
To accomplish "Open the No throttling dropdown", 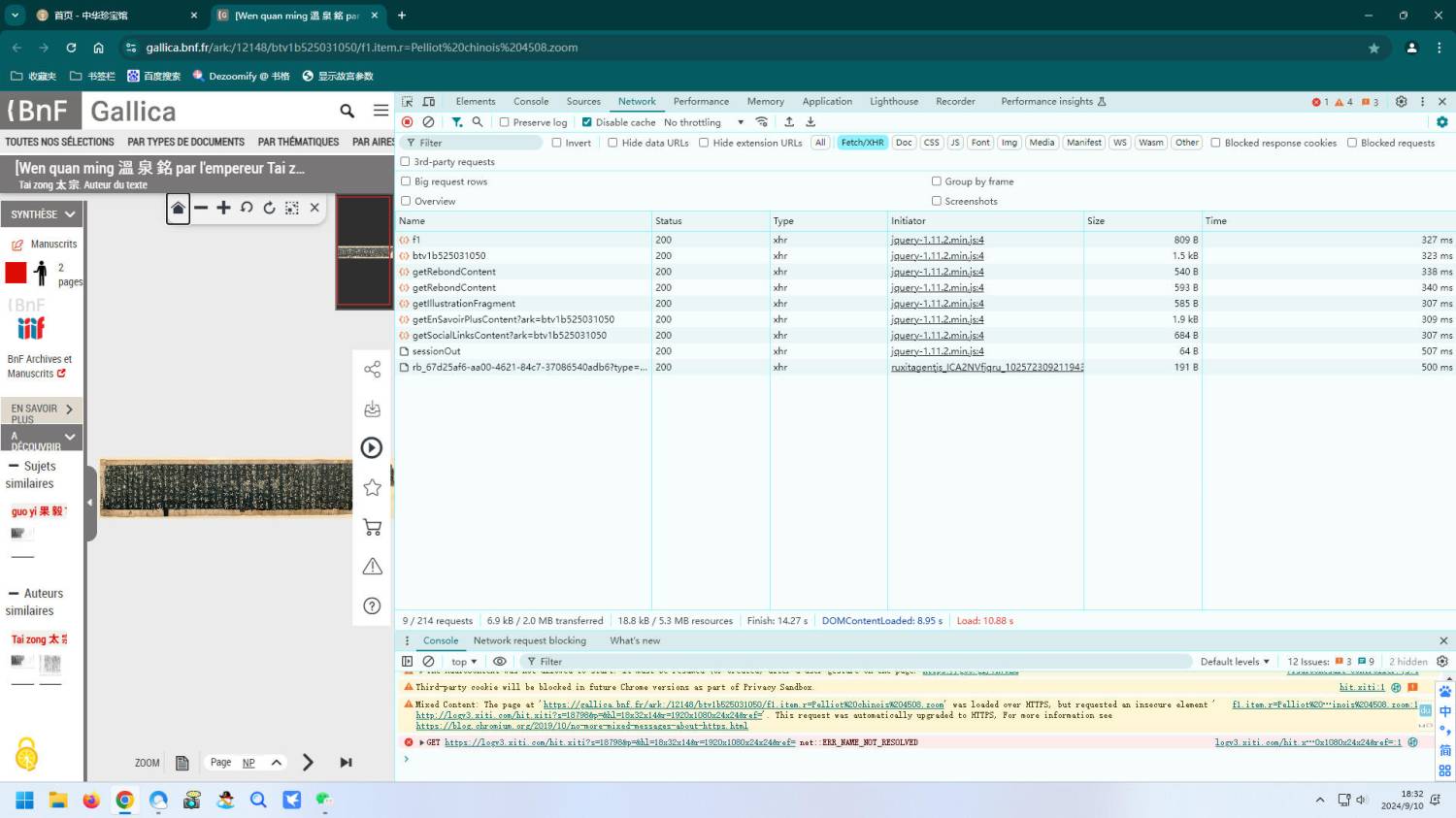I will [x=704, y=122].
